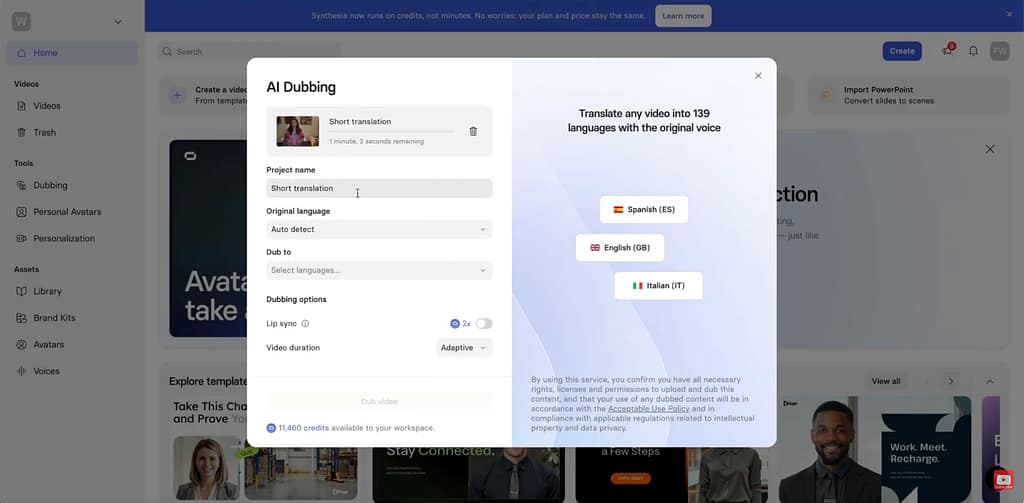Open the Dub to languages dropdown
1024x503 pixels.
(x=379, y=270)
